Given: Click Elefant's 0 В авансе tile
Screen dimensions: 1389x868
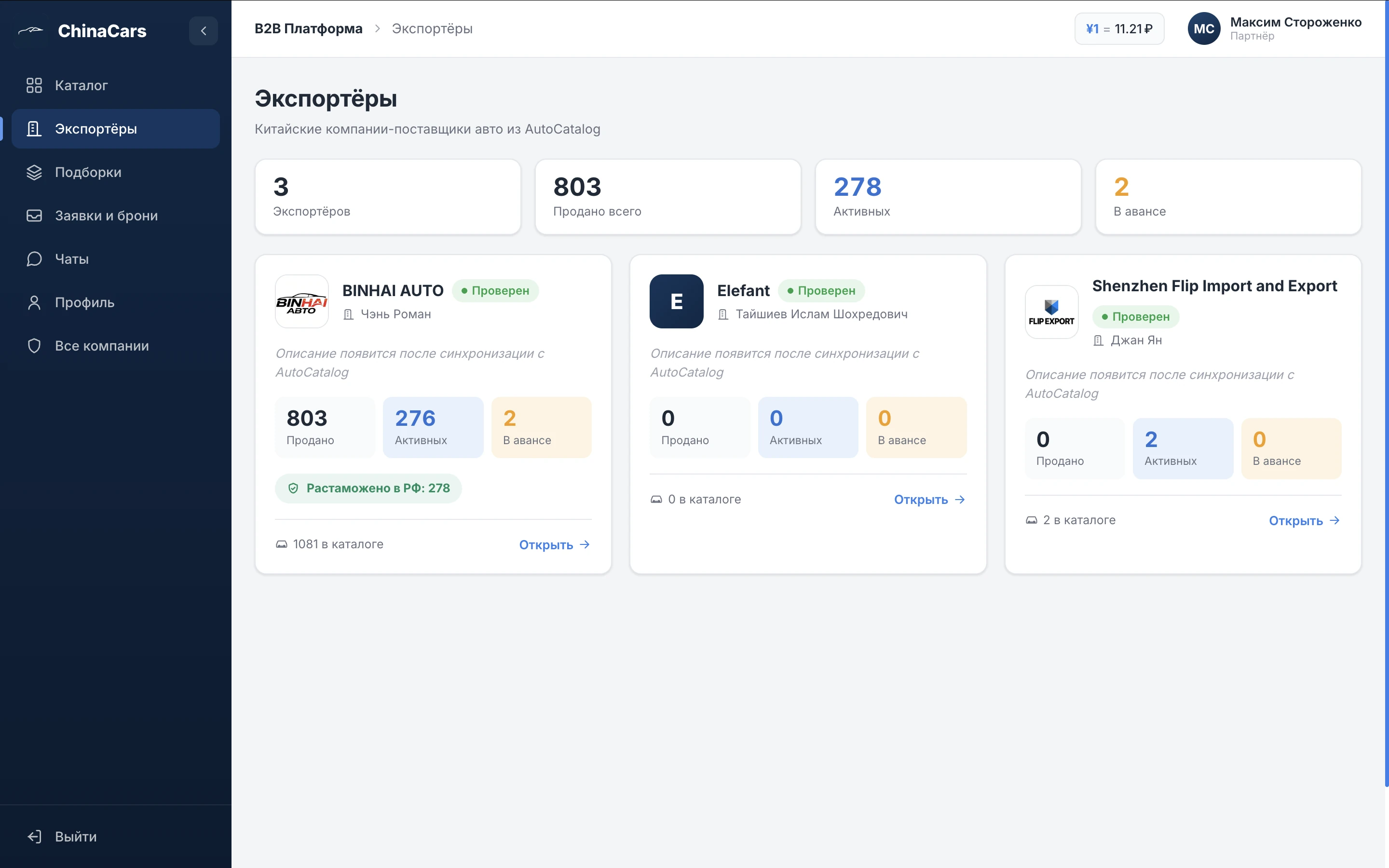Looking at the screenshot, I should [917, 428].
